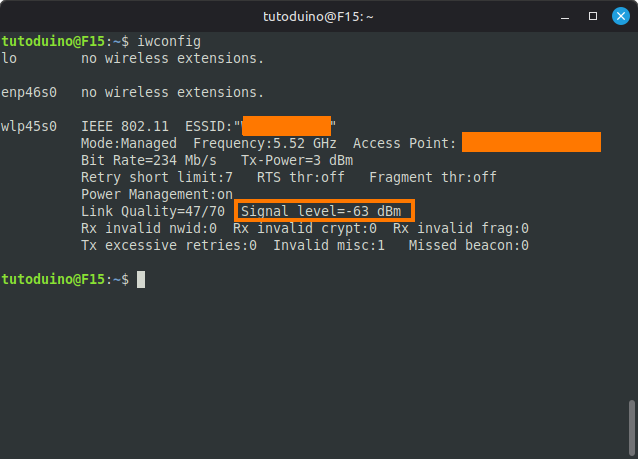
Task: Click the enp46s0 interface name
Action: pyautogui.click(x=29, y=92)
